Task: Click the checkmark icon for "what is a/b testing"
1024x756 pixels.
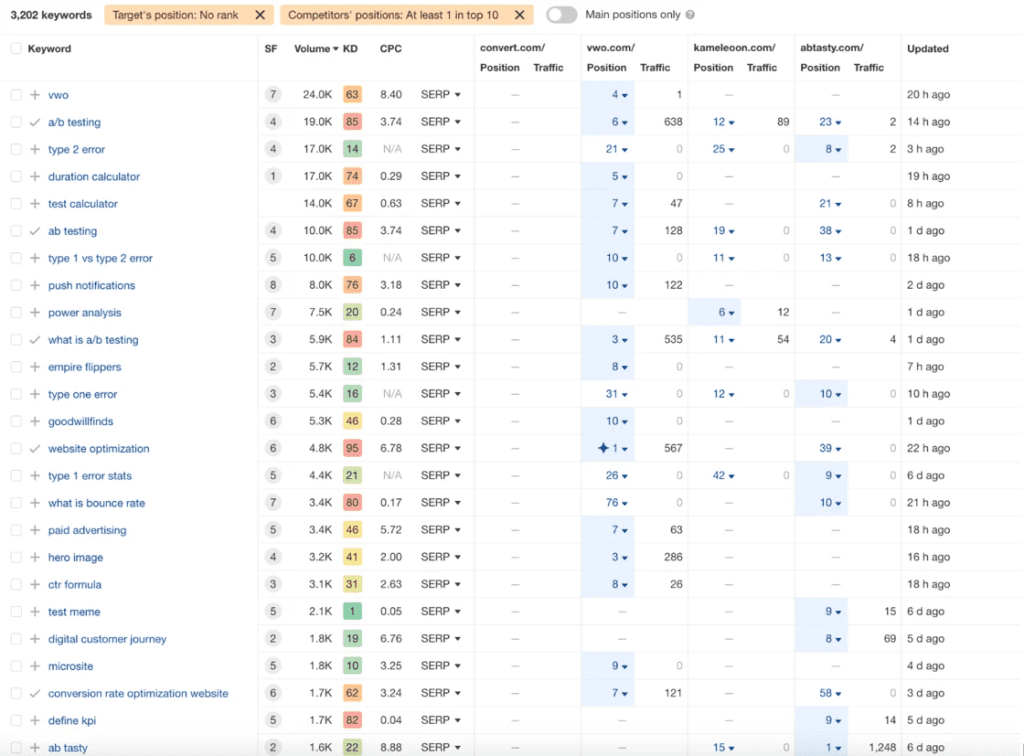Action: point(35,339)
